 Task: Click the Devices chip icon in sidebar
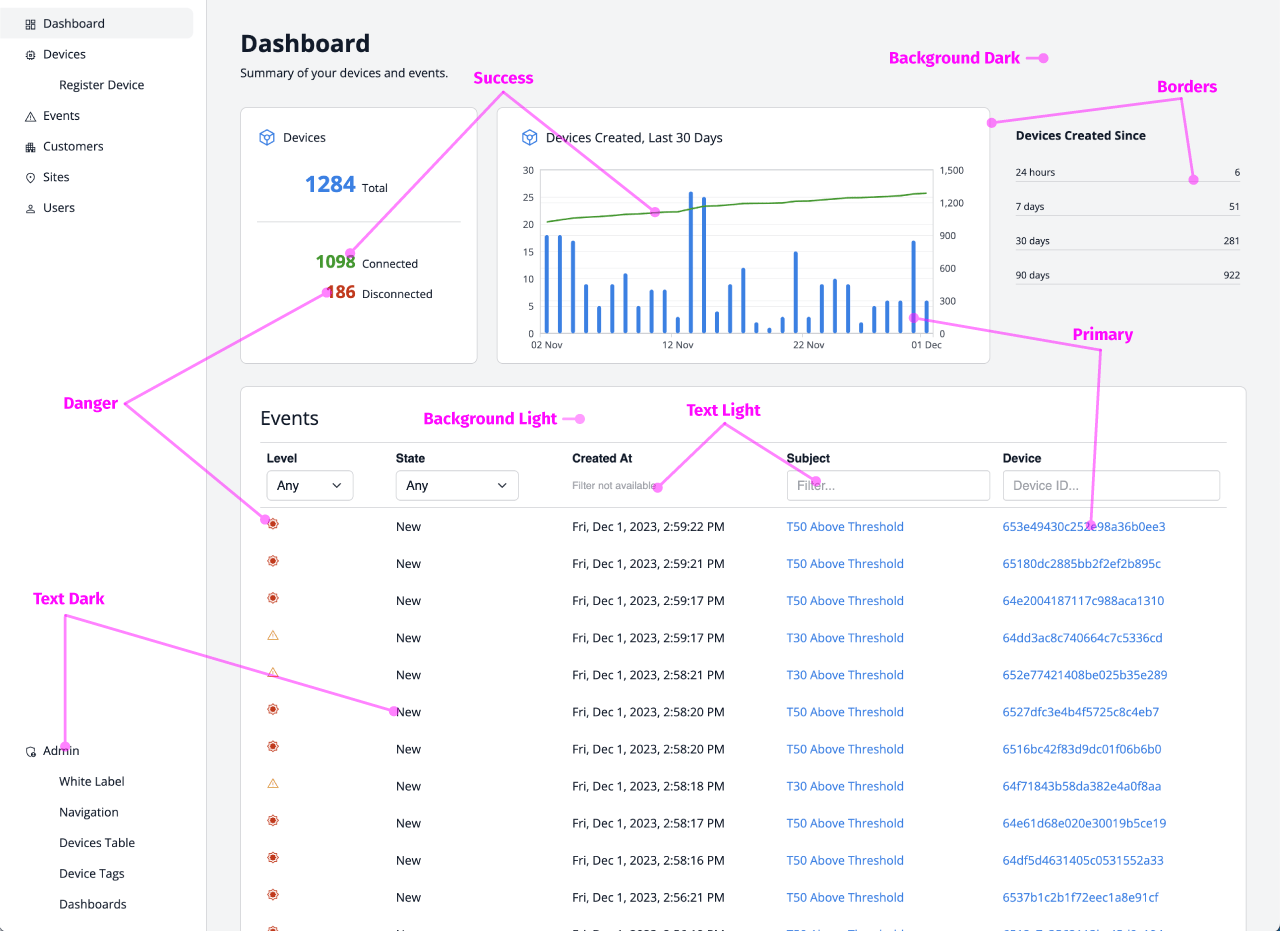coord(30,55)
